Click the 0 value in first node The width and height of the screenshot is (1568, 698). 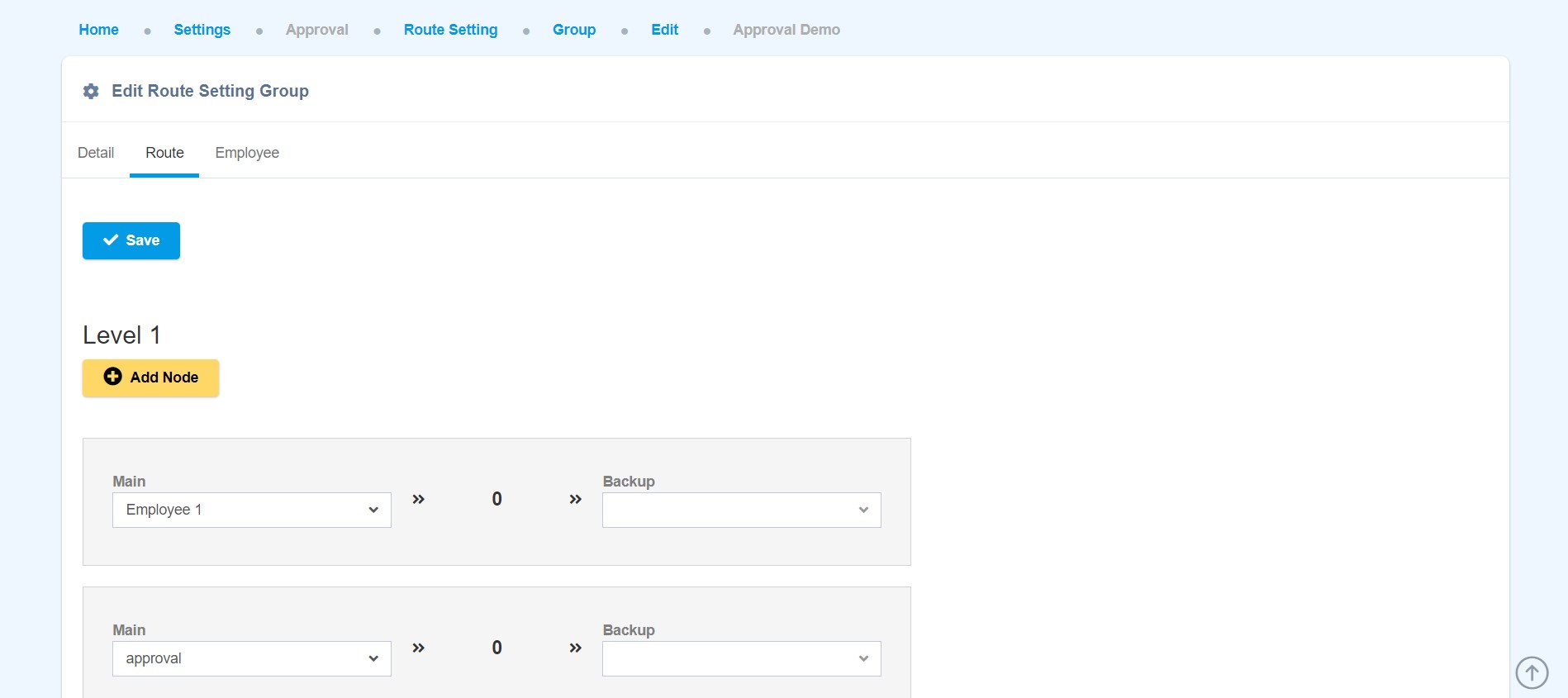(x=497, y=499)
